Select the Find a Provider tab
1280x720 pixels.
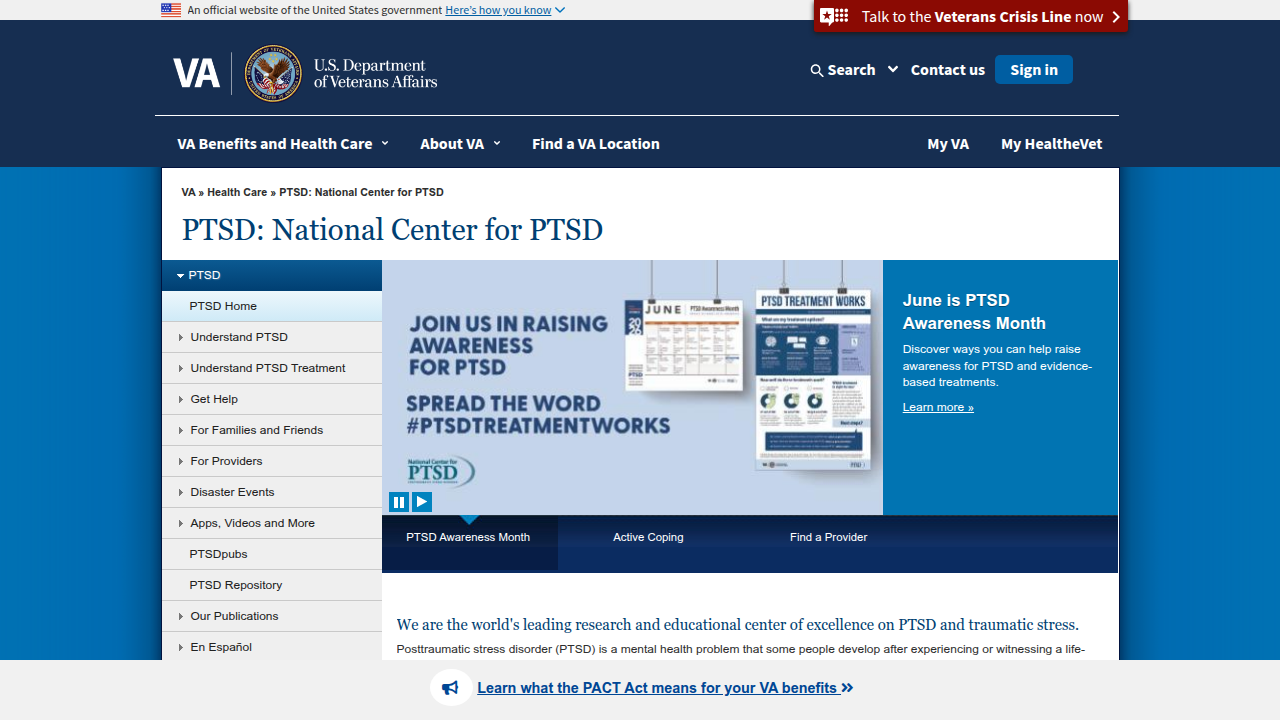828,537
